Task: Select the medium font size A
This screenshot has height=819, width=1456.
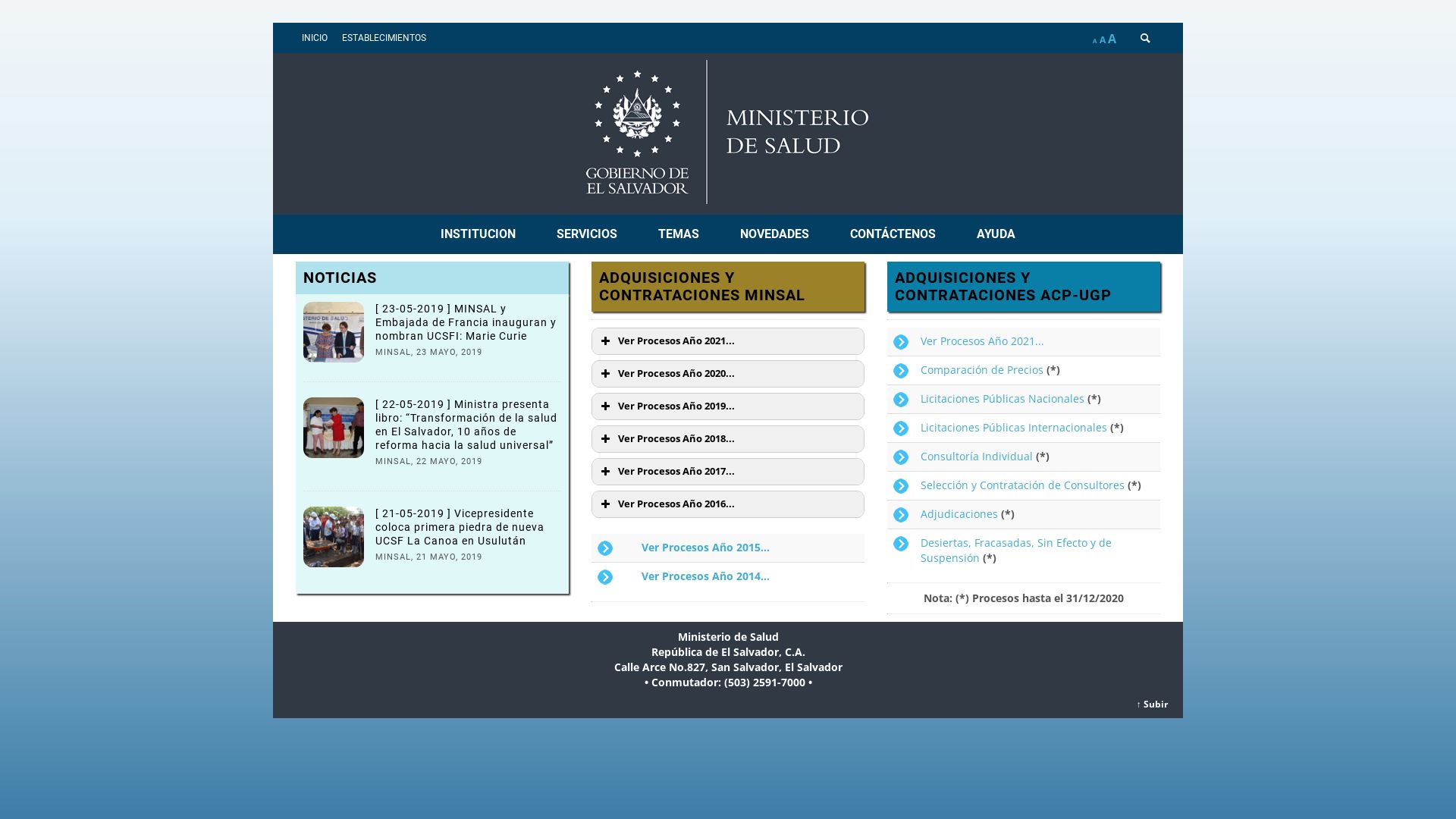Action: [1103, 39]
